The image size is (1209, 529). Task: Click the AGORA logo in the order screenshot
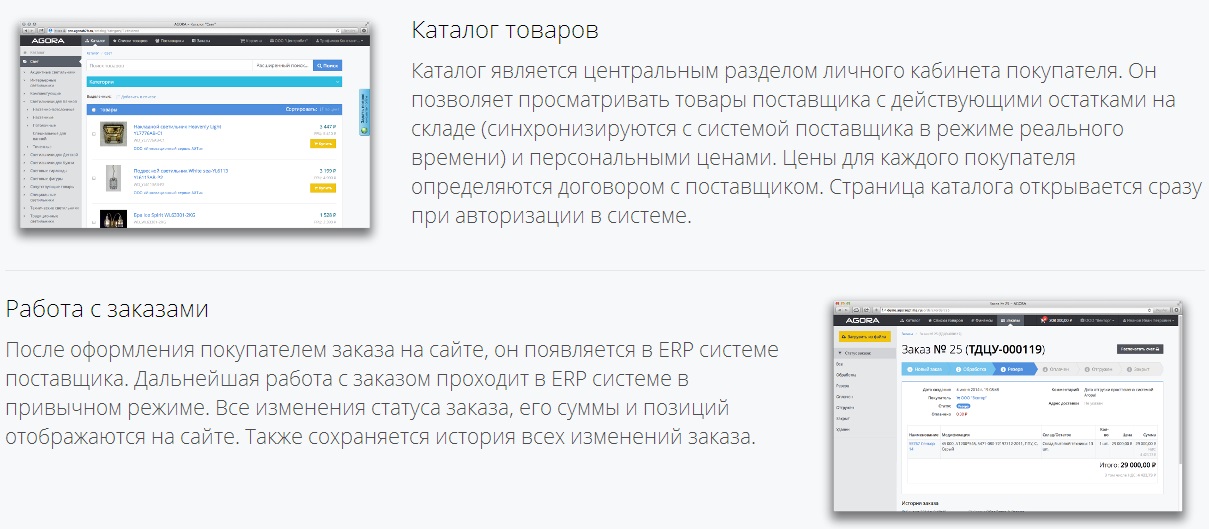click(861, 321)
